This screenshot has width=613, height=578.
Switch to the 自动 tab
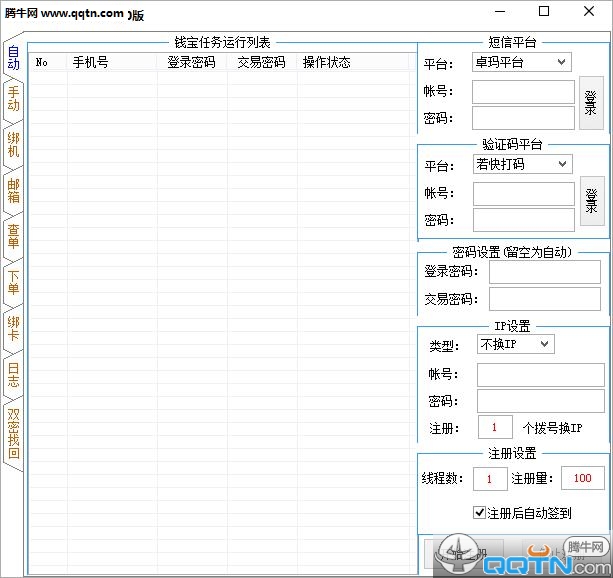click(13, 58)
